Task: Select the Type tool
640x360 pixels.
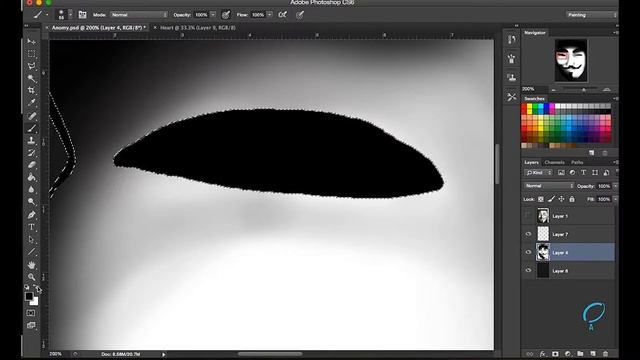Action: coord(31,227)
